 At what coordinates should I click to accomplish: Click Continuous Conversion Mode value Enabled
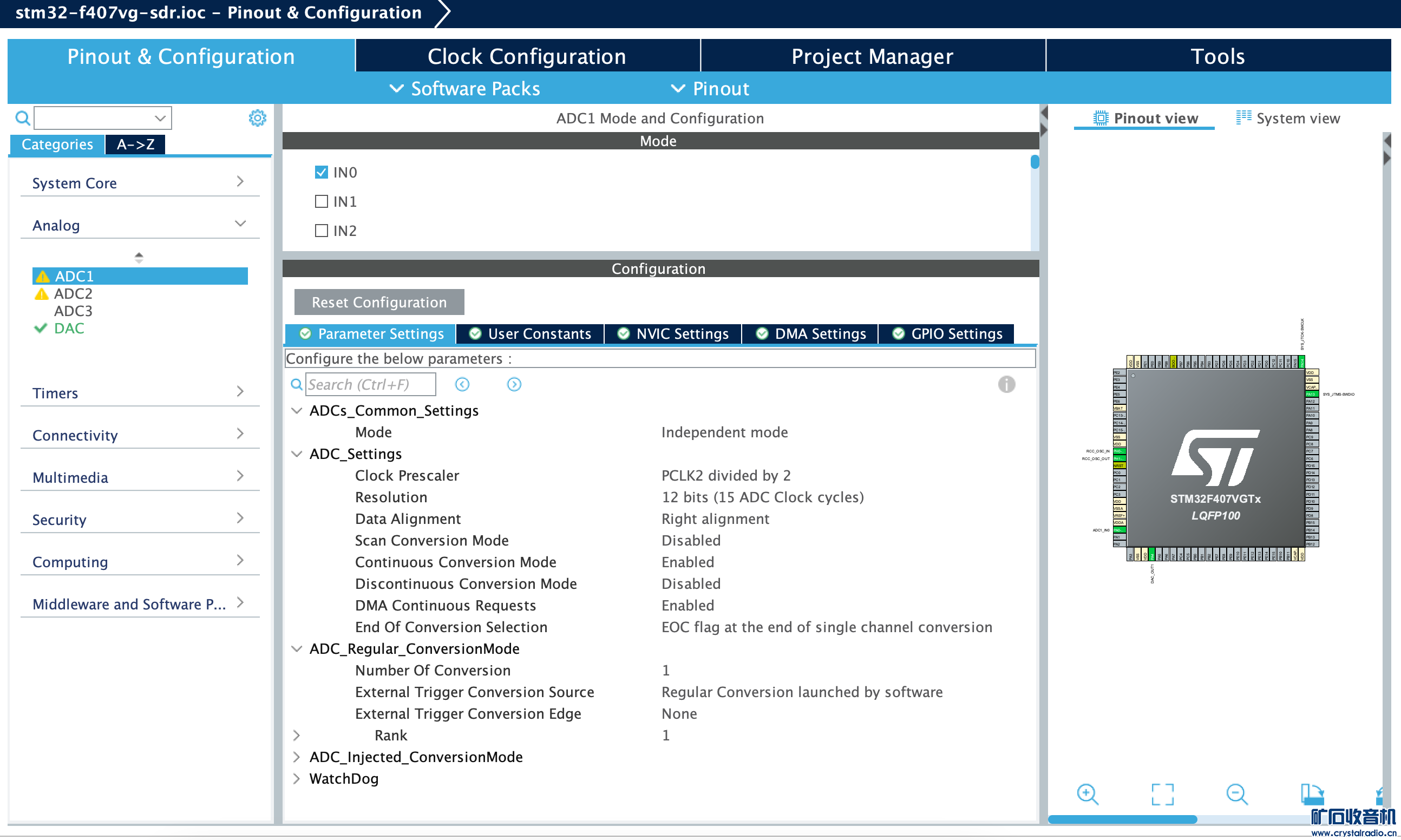tap(688, 562)
